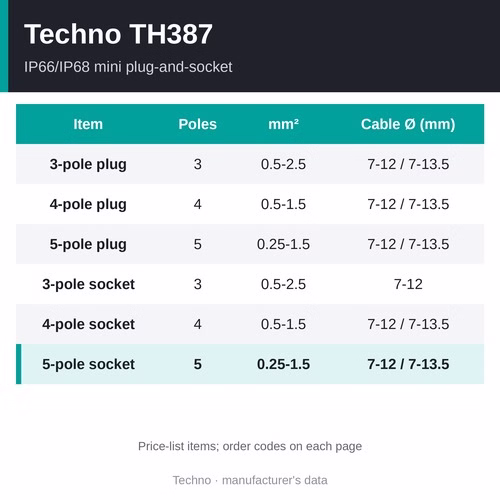Select the 3-pole plug row label
The image size is (500, 500).
(x=88, y=164)
